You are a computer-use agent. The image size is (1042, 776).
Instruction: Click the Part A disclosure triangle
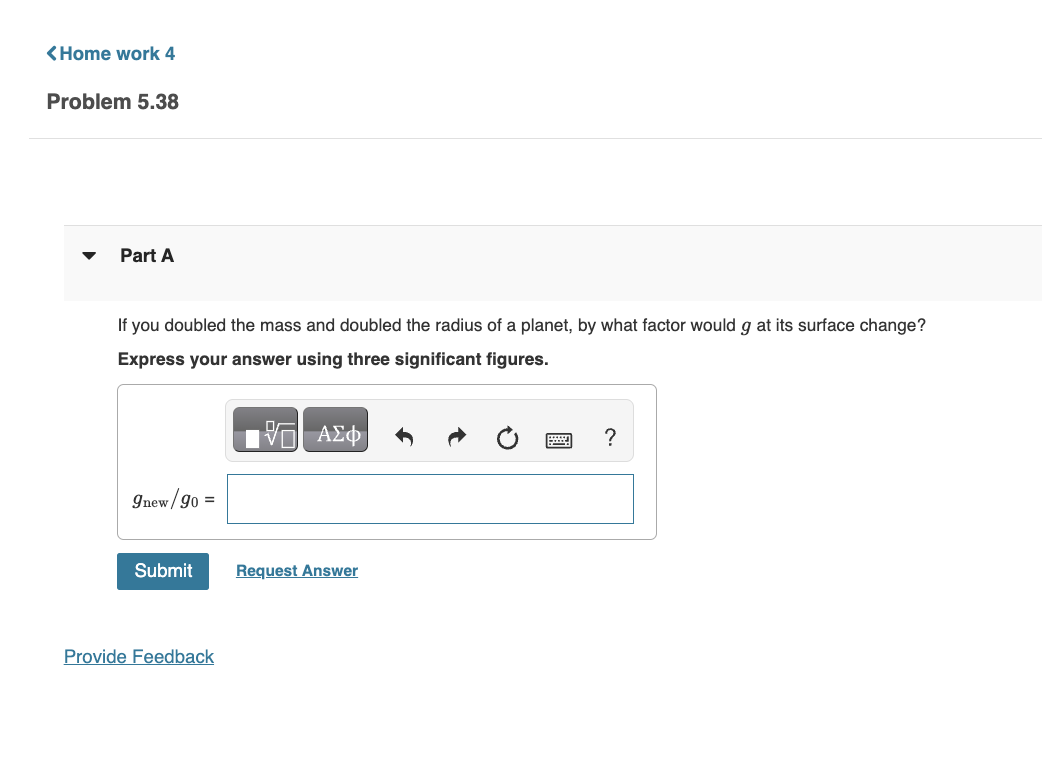pos(89,256)
